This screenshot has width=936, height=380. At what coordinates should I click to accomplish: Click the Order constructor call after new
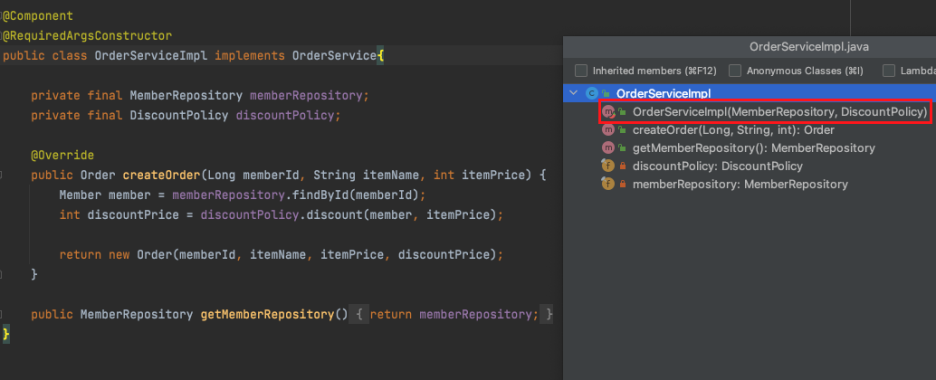coord(155,255)
